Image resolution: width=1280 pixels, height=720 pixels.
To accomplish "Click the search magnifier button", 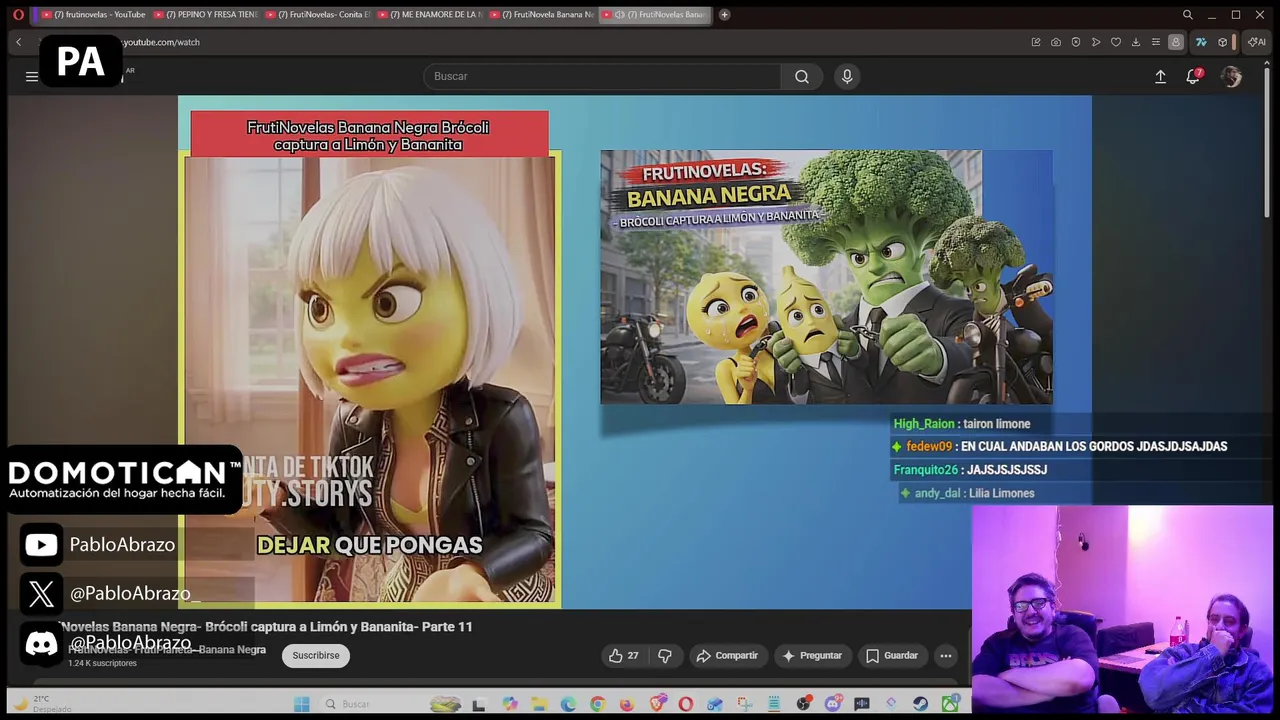I will click(802, 76).
